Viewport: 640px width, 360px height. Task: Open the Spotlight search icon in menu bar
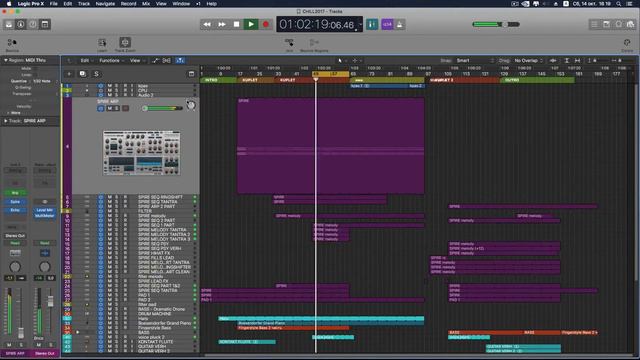click(619, 4)
